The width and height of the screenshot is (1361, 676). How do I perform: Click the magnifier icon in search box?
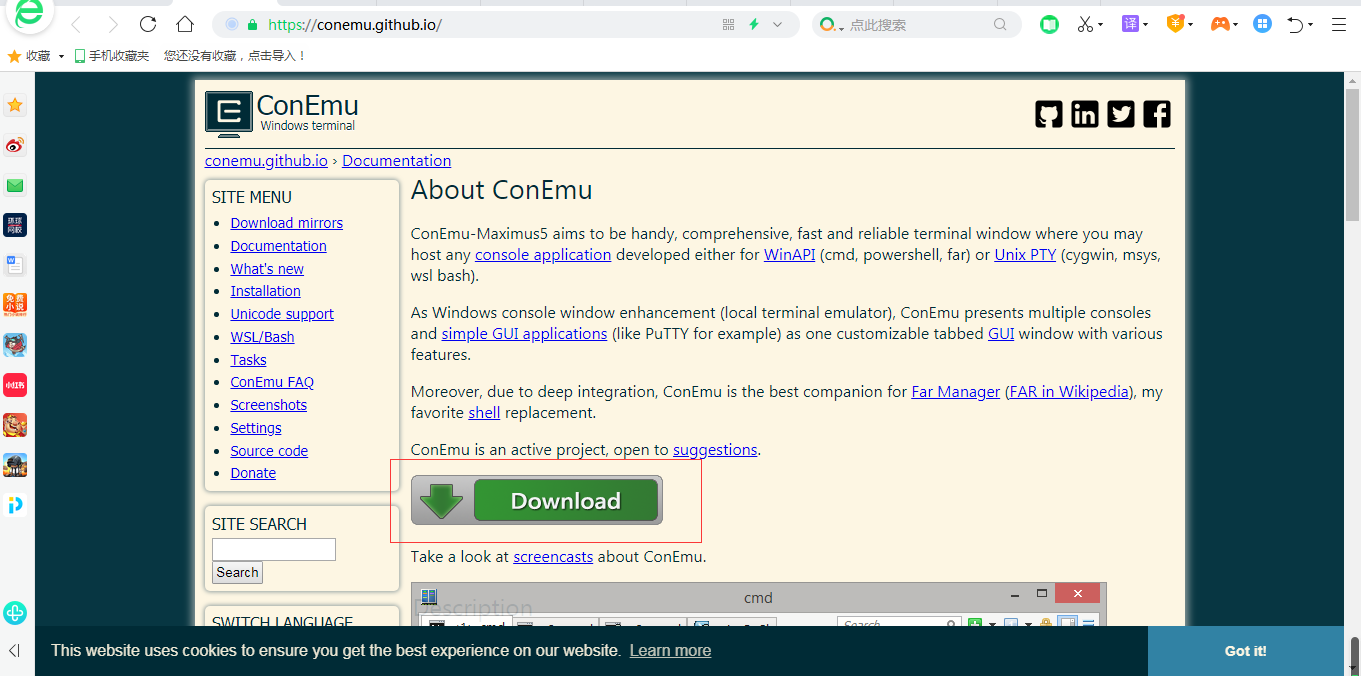(x=1000, y=25)
